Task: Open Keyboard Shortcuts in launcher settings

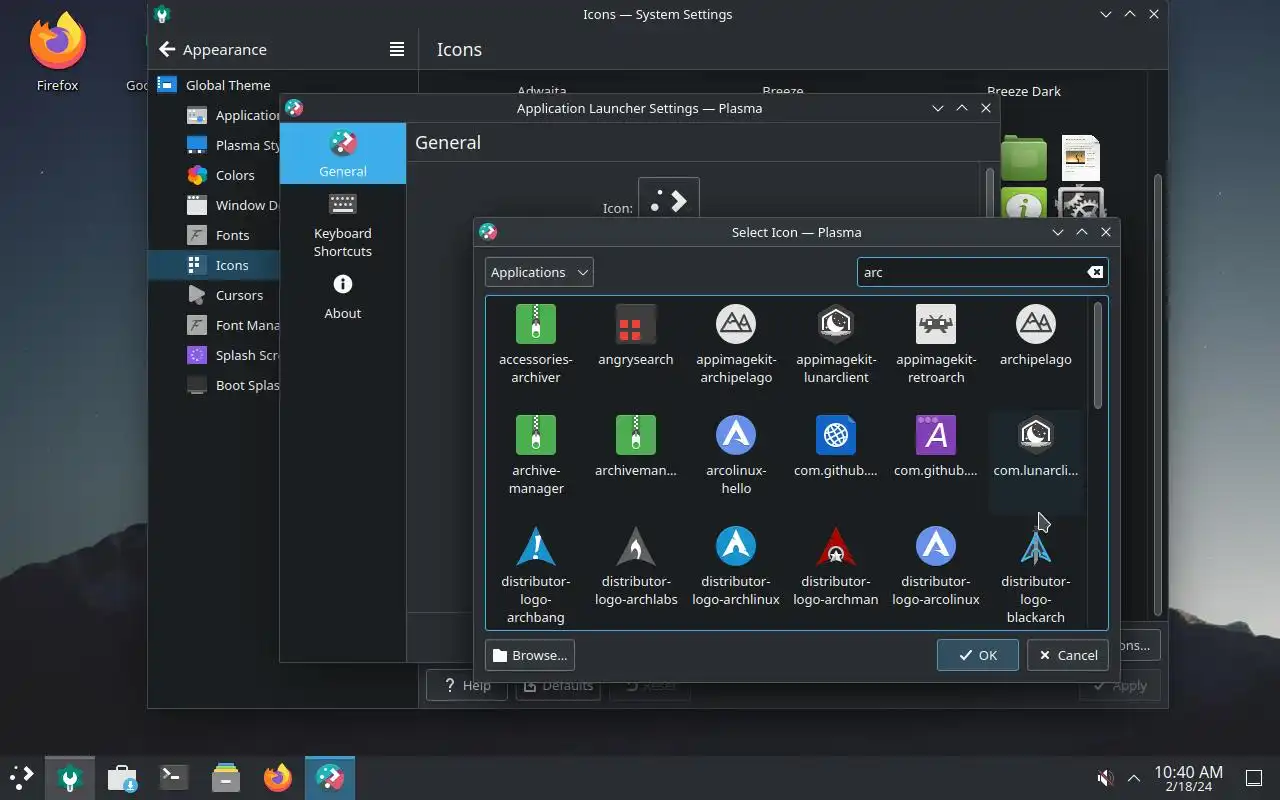Action: (x=343, y=225)
